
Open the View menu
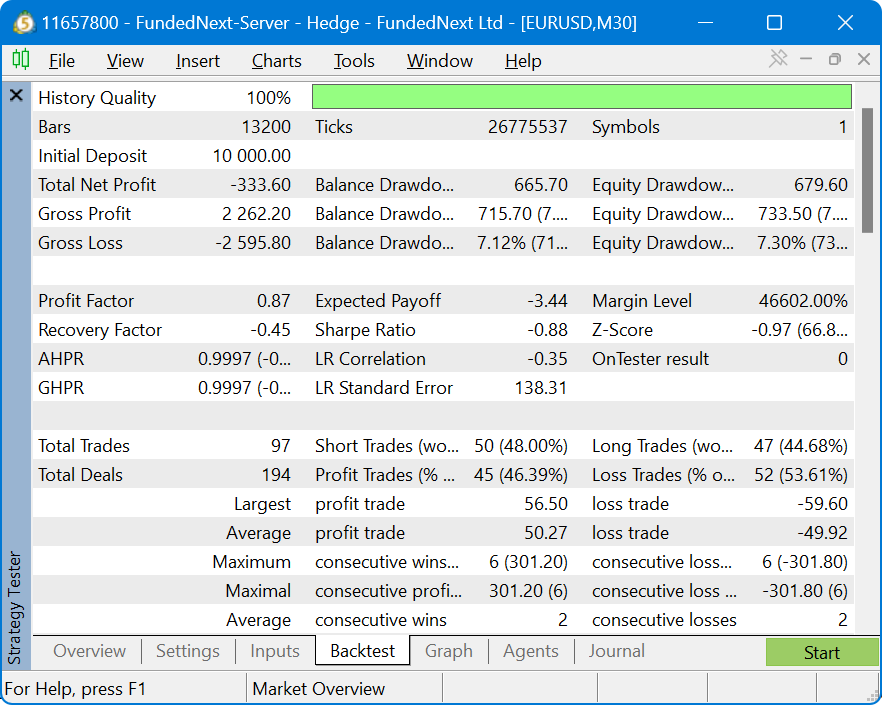pos(125,61)
